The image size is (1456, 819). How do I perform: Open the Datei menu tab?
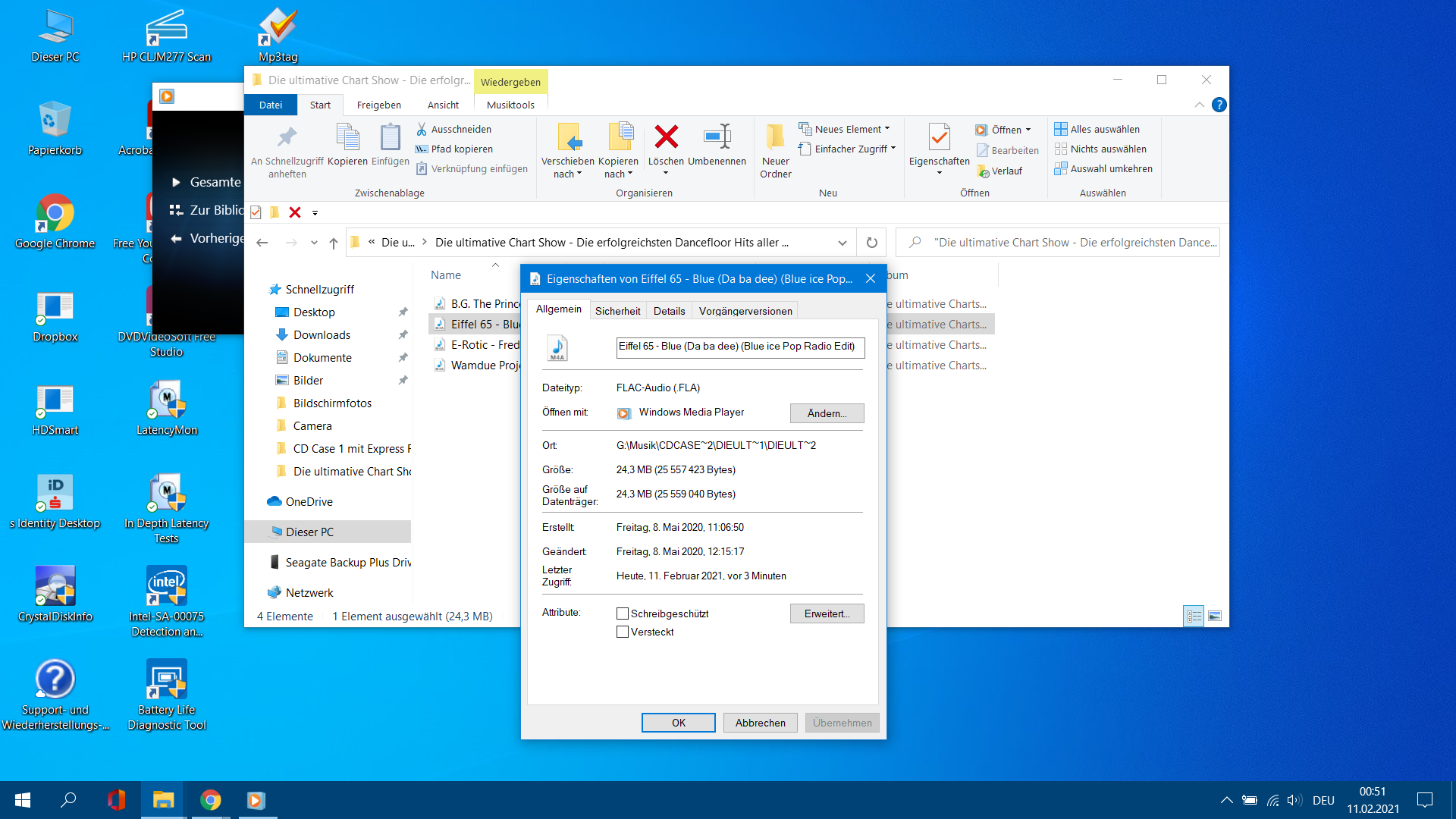(271, 105)
